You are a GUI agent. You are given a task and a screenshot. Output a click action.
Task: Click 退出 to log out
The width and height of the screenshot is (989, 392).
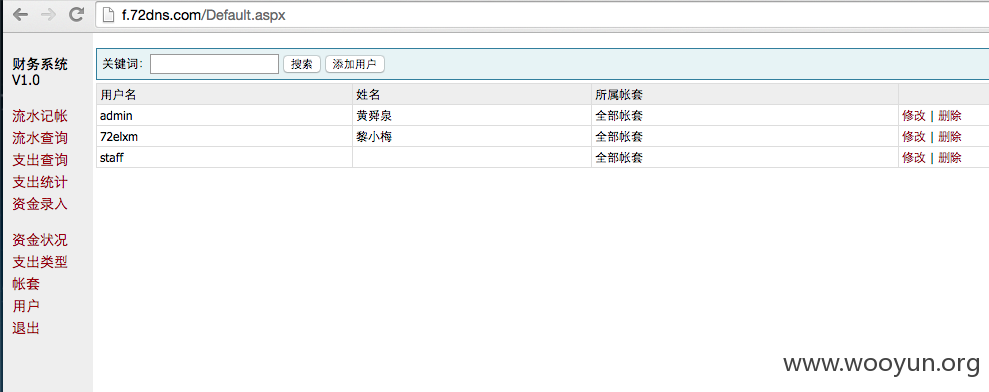pyautogui.click(x=26, y=328)
